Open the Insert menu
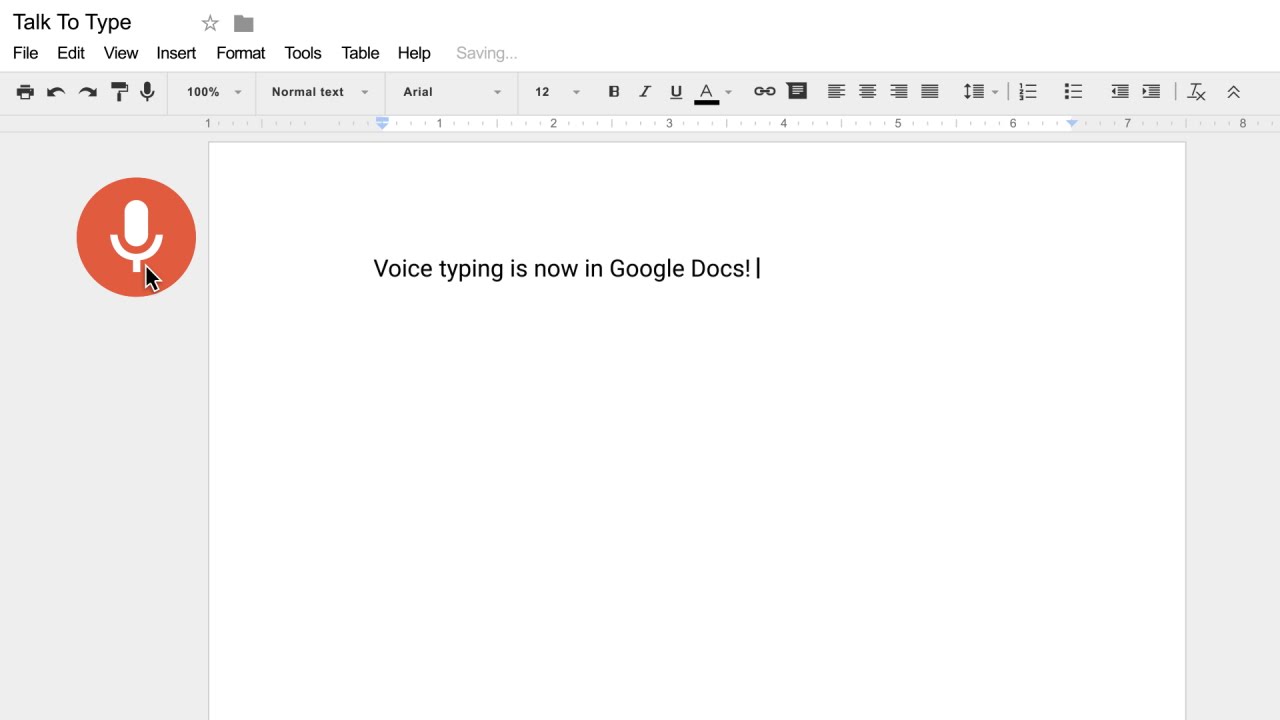1280x720 pixels. click(176, 53)
